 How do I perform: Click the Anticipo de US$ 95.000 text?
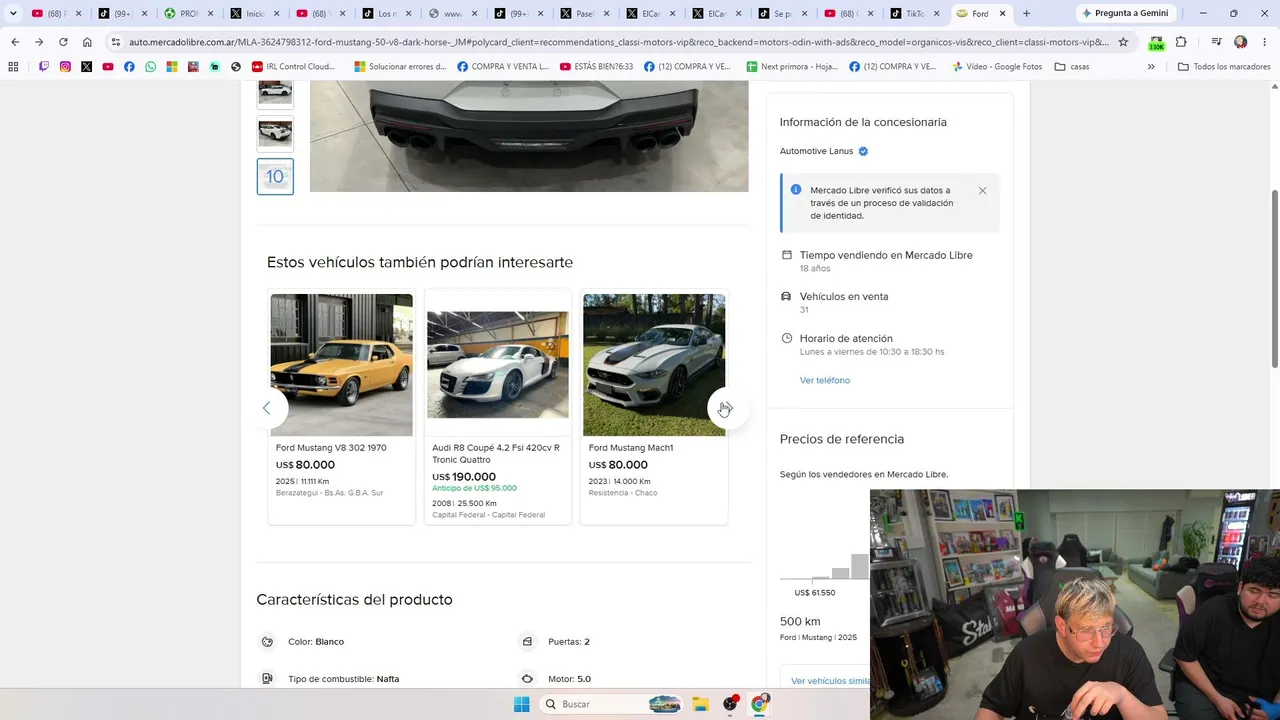[x=474, y=488]
